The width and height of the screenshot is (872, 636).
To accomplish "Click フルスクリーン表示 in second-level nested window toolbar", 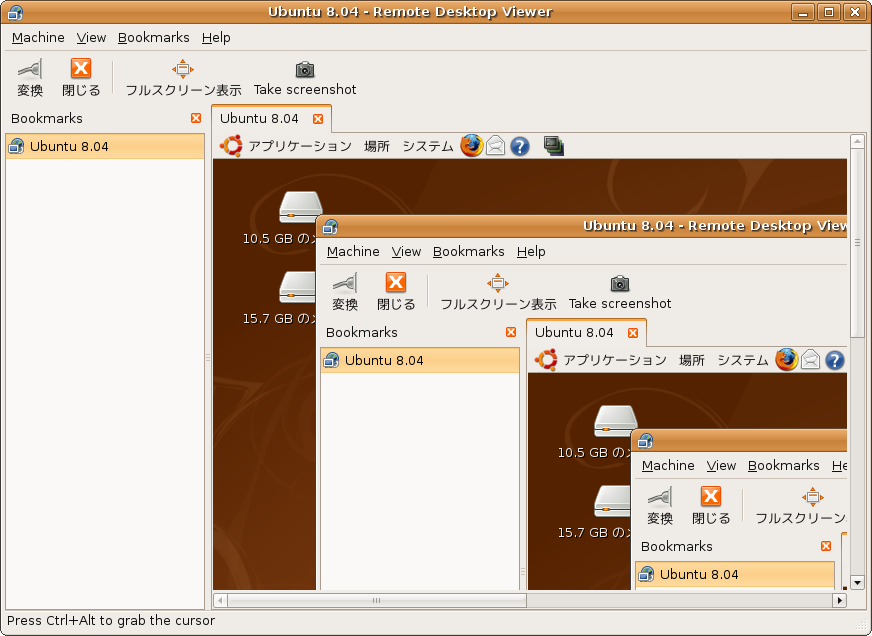I will [x=498, y=293].
